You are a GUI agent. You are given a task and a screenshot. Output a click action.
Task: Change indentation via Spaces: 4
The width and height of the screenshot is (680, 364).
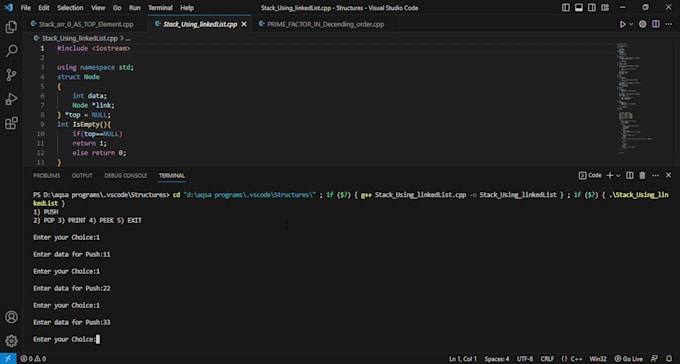click(497, 359)
